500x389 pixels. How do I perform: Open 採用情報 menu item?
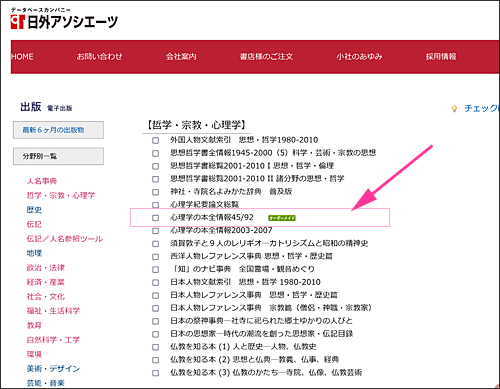tap(441, 57)
